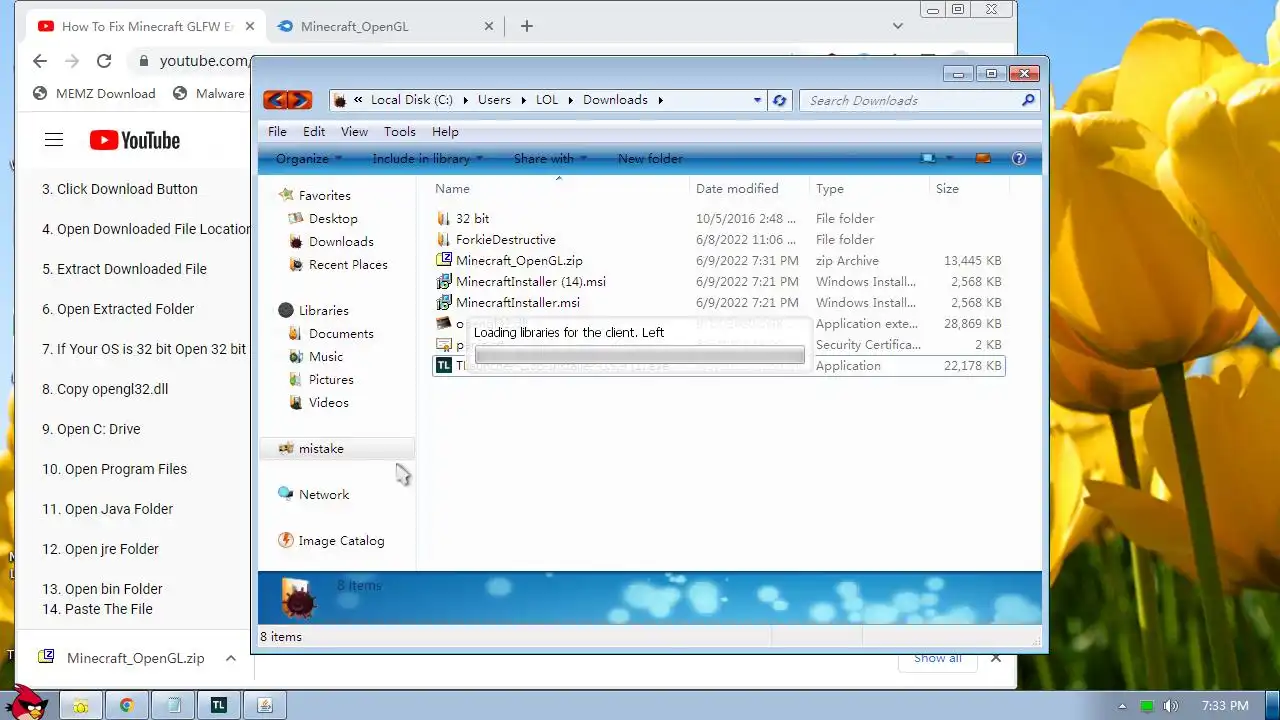The image size is (1280, 720).
Task: Click the YouTube logo
Action: coord(135,140)
